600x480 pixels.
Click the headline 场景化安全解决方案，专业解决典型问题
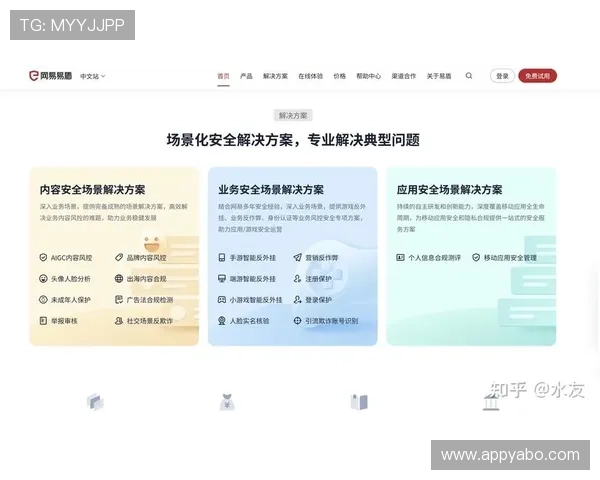point(293,140)
